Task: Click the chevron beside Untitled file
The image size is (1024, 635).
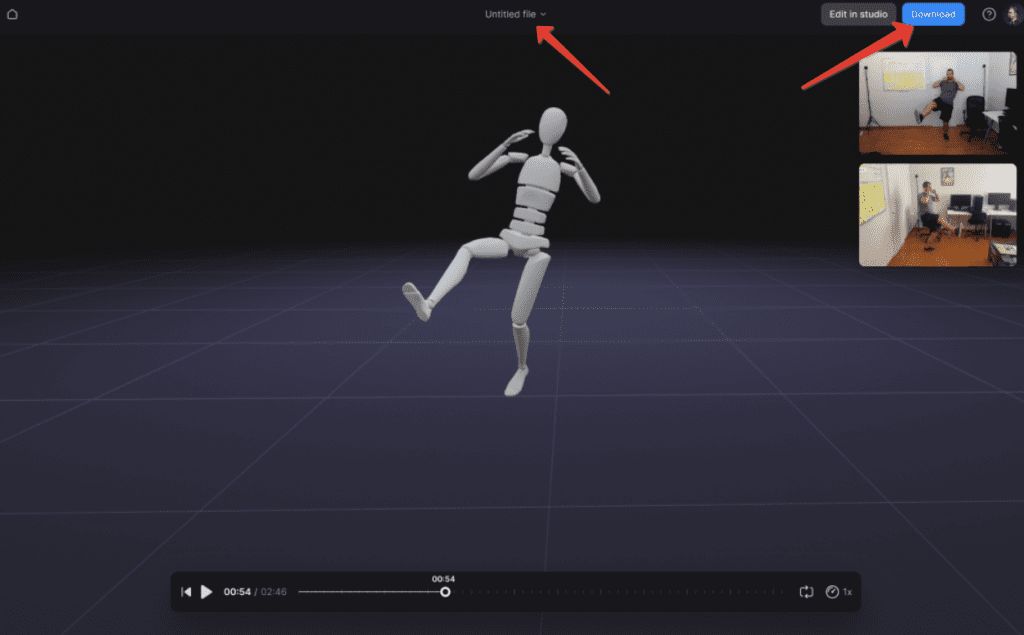Action: tap(543, 14)
